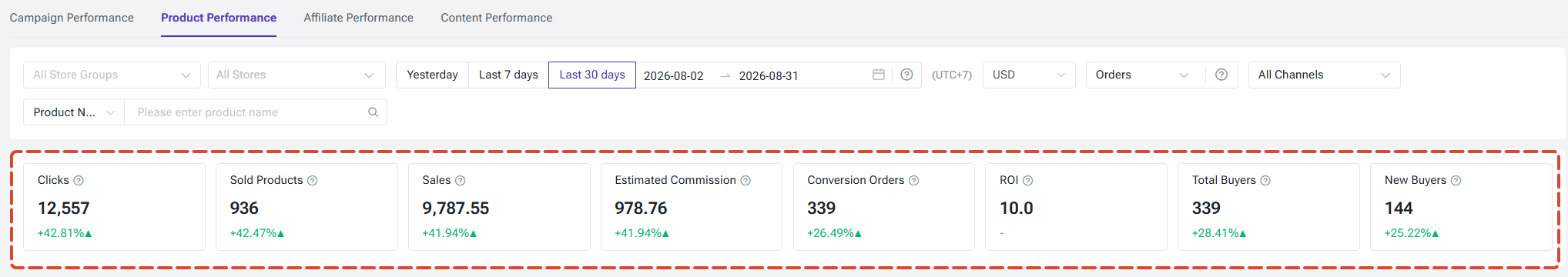Viewport: 1568px width, 277px height.
Task: Click the +25.22% change under New Buyers
Action: 1412,233
